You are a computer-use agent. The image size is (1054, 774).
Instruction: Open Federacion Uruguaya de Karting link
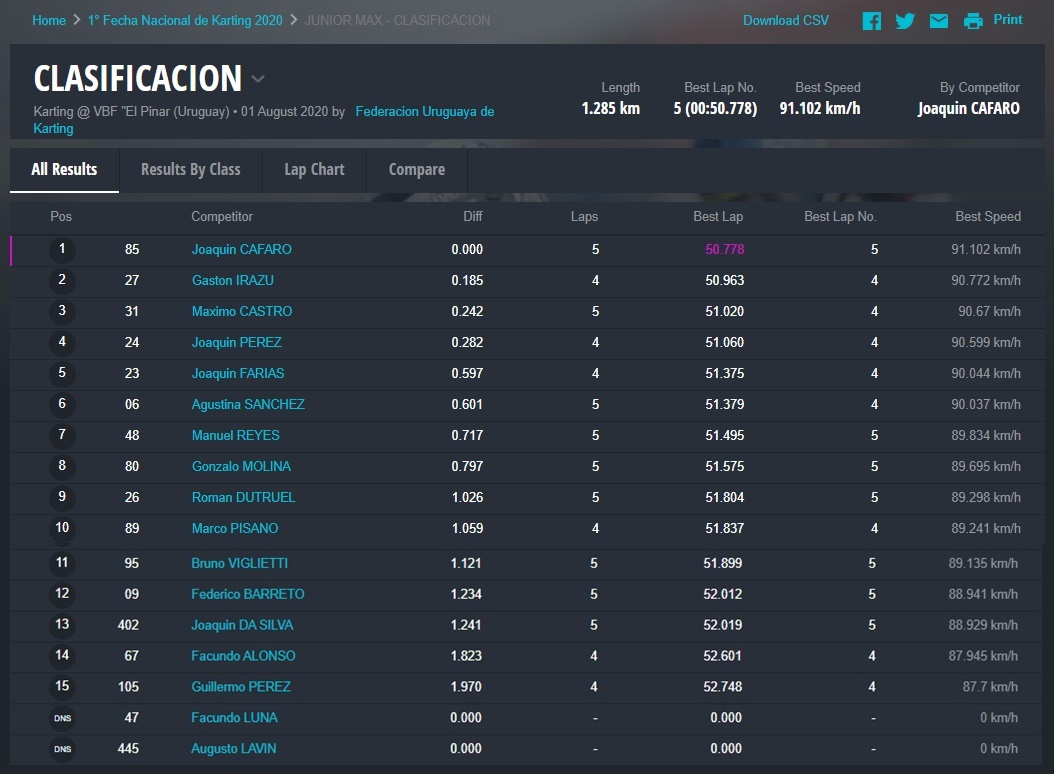[424, 111]
